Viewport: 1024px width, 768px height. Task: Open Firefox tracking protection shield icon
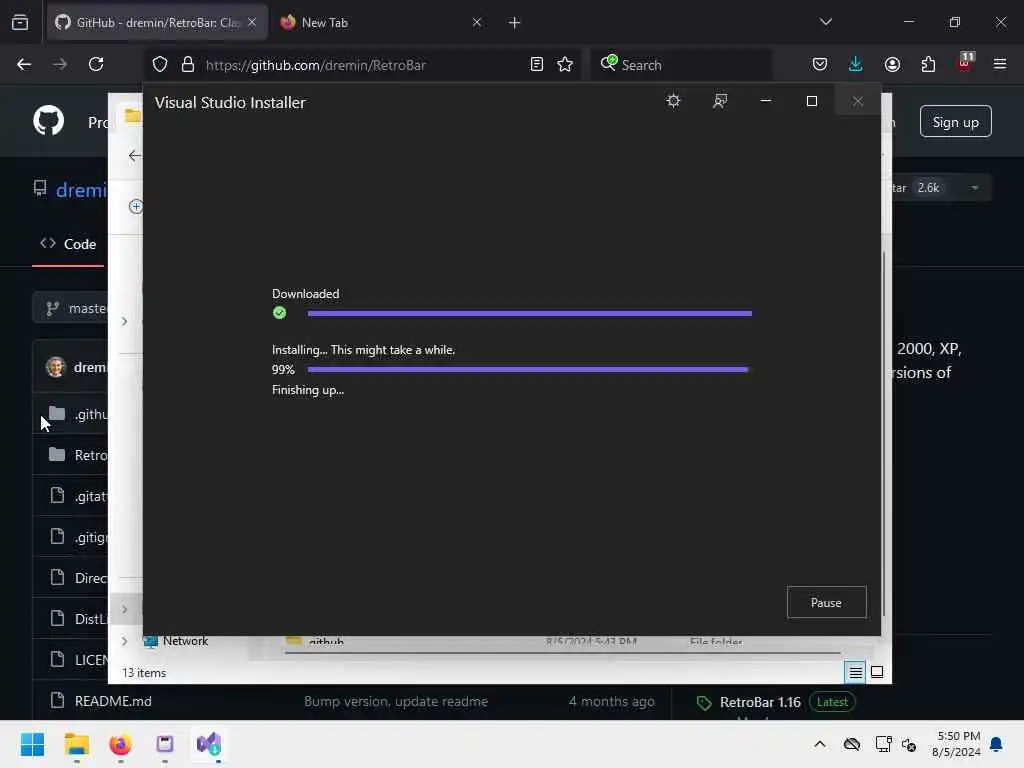[x=160, y=65]
